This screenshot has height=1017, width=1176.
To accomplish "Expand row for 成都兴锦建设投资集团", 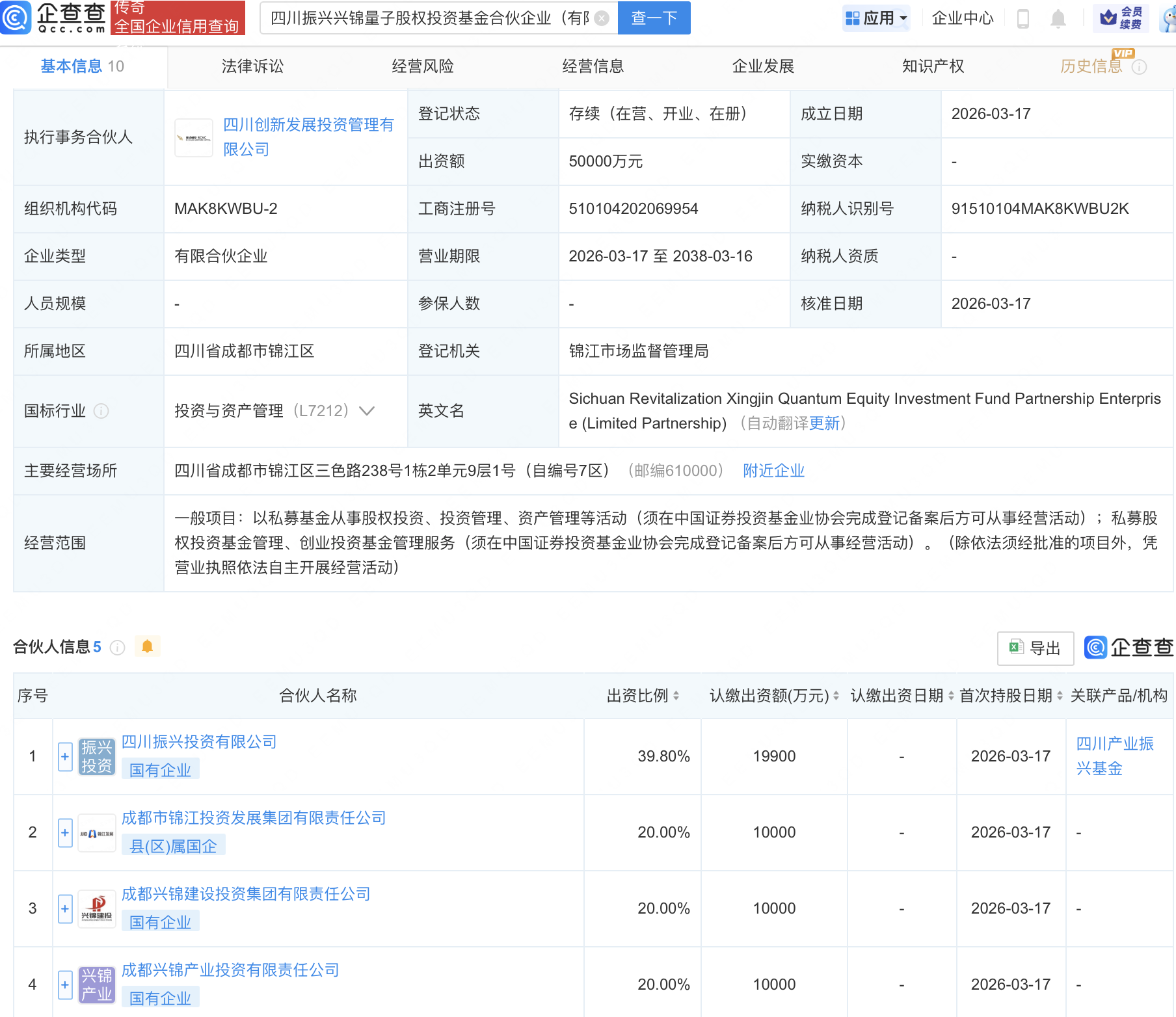I will [x=65, y=909].
